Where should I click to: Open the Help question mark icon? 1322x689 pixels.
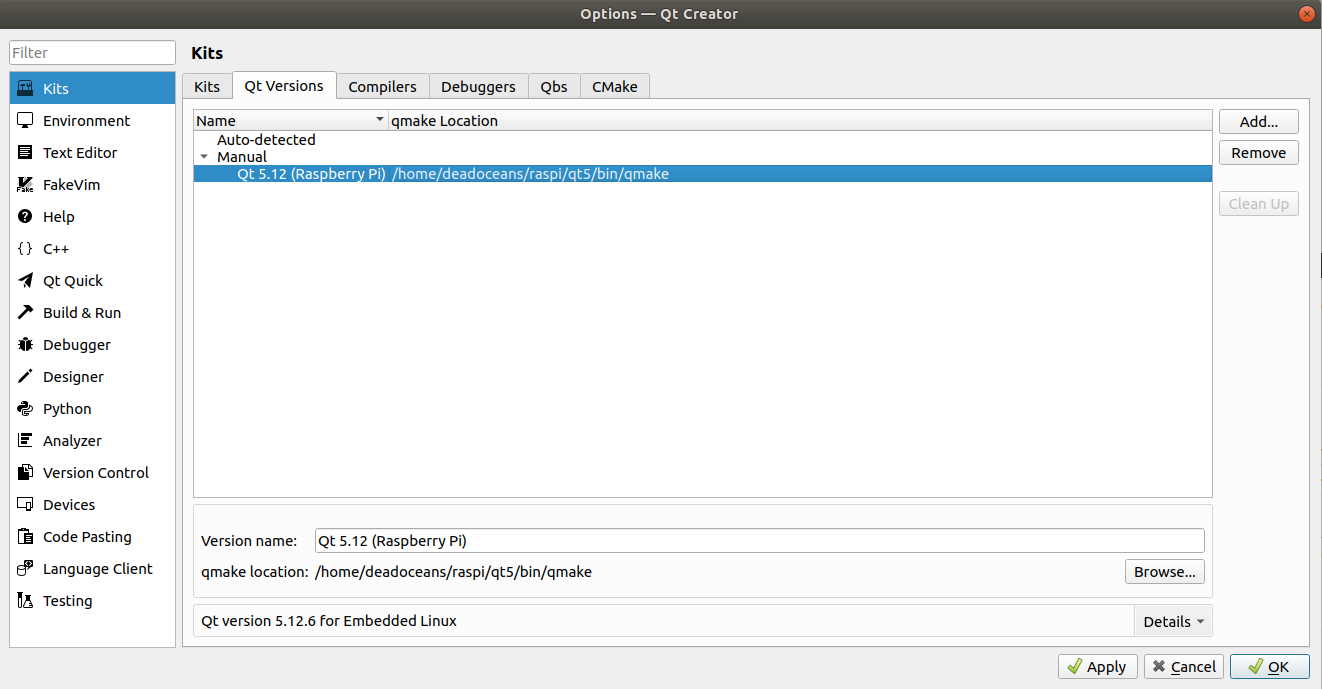[x=25, y=217]
